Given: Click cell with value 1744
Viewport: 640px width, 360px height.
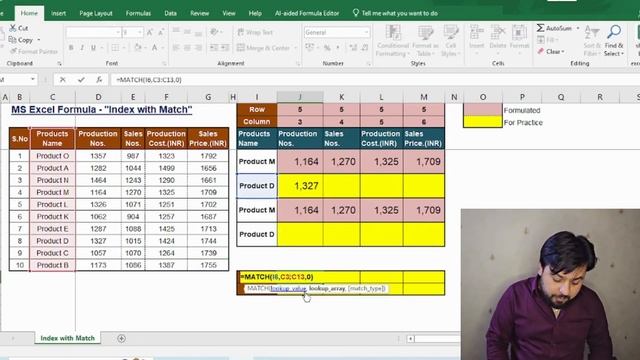Looking at the screenshot, I should click(208, 241).
